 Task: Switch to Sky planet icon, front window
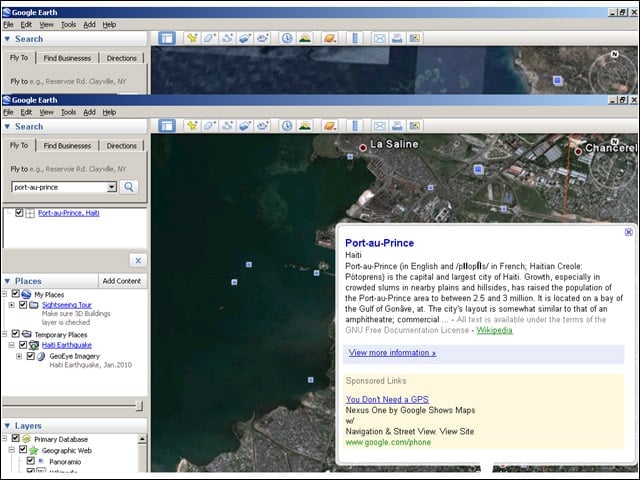point(329,126)
